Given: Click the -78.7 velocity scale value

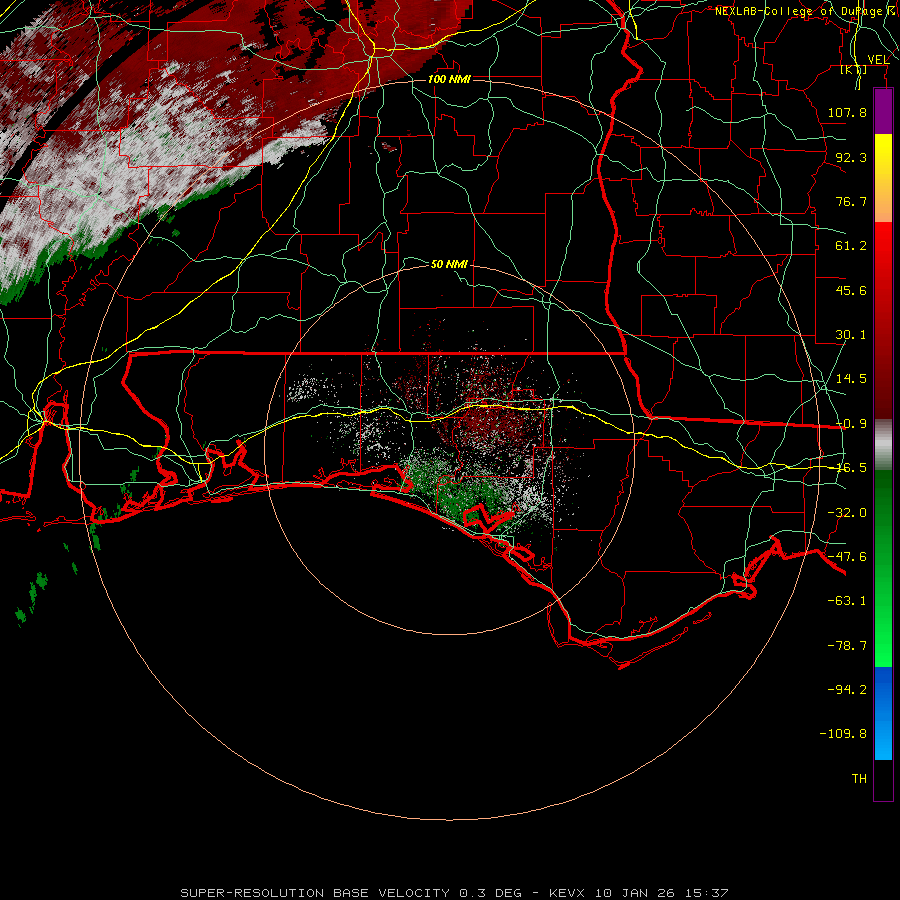Looking at the screenshot, I should point(847,646).
